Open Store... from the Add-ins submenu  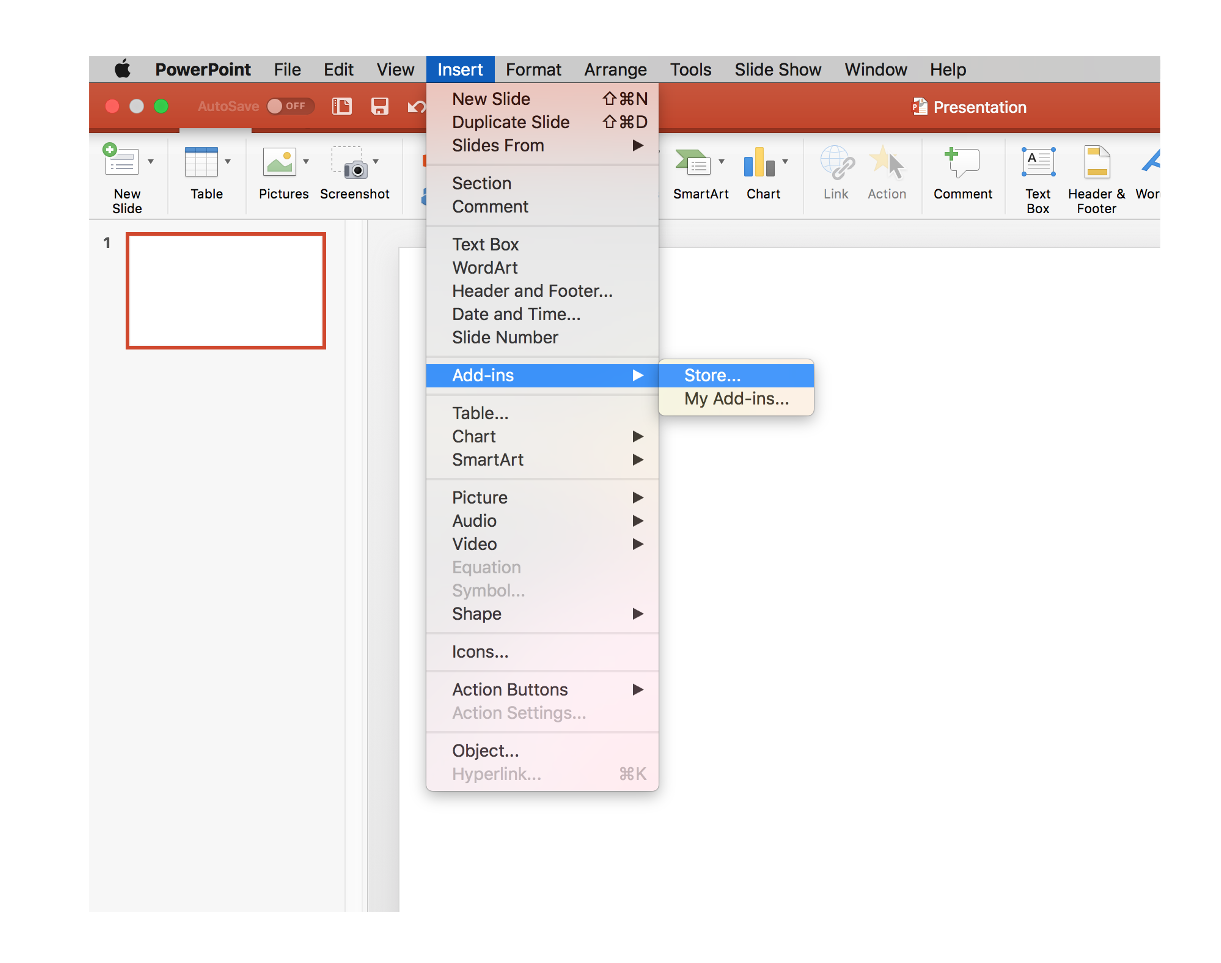pyautogui.click(x=736, y=375)
